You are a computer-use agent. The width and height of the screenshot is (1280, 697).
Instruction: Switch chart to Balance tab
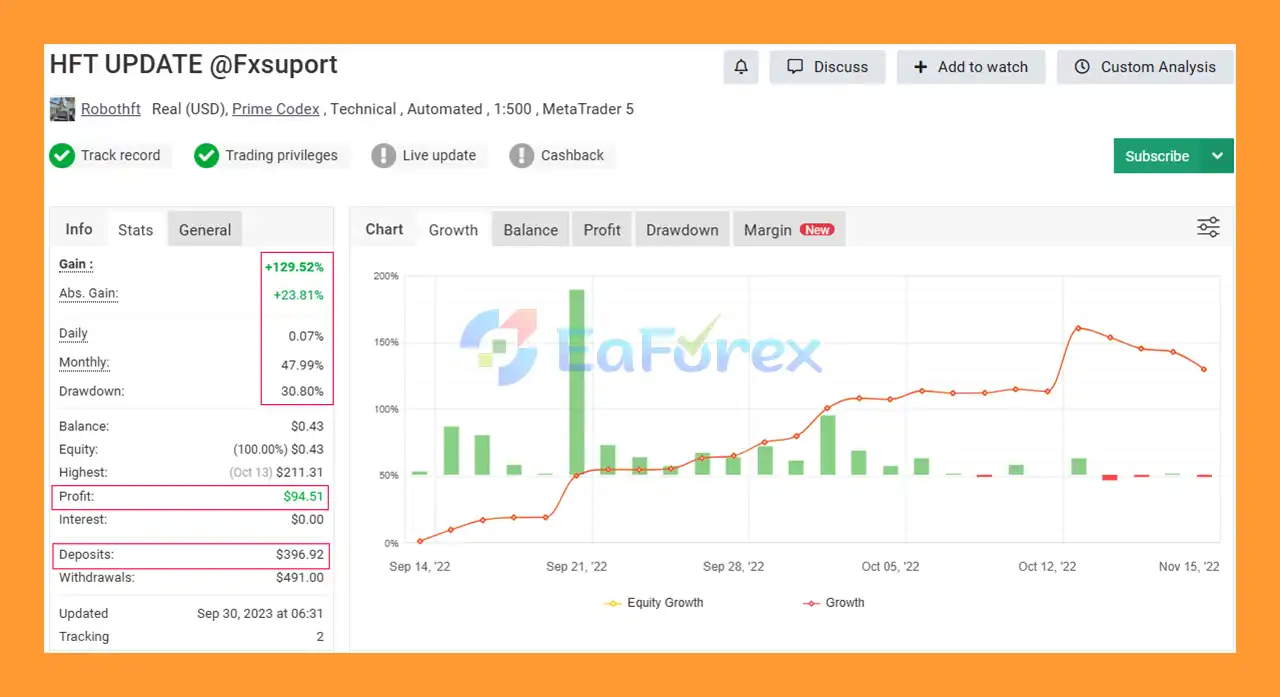coord(530,230)
